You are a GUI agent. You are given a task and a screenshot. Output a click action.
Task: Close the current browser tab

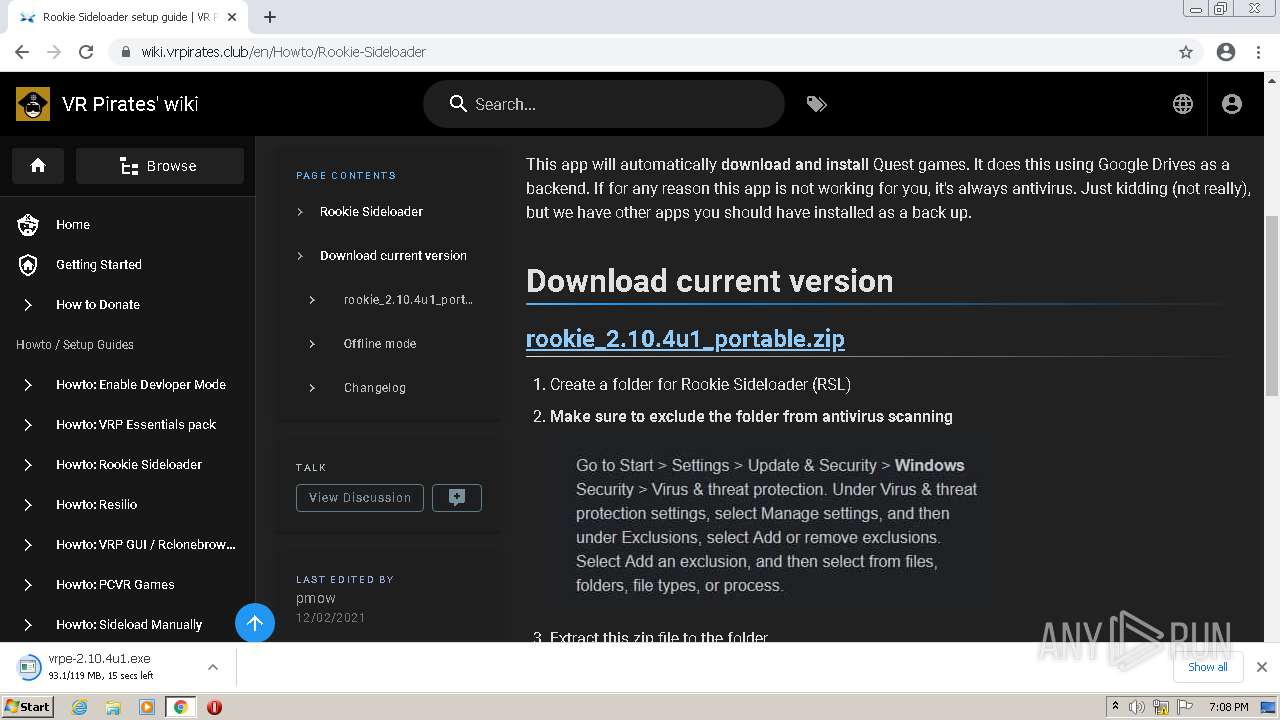(232, 17)
